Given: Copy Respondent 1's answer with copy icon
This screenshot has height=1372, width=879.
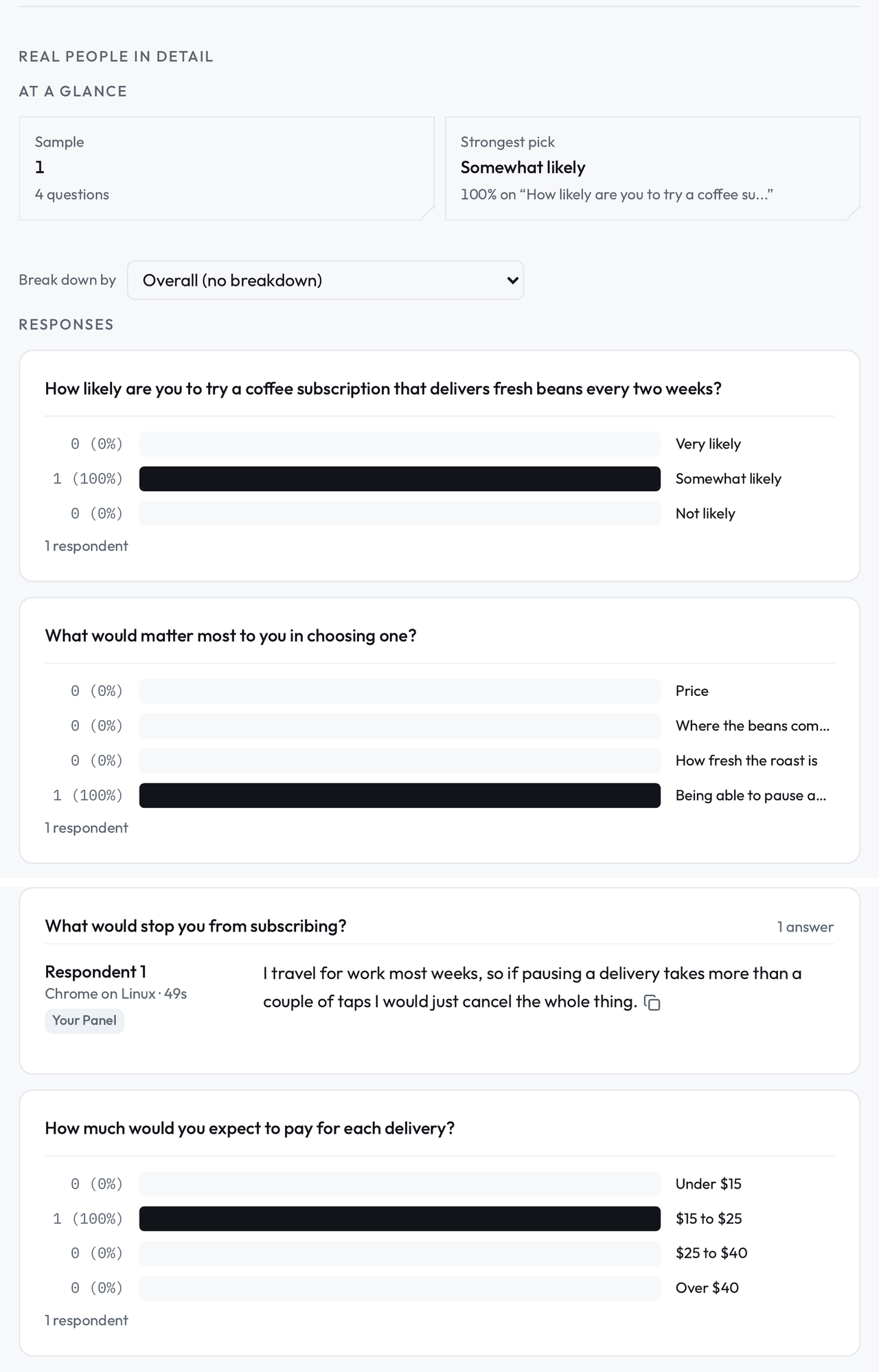Looking at the screenshot, I should [x=652, y=1003].
